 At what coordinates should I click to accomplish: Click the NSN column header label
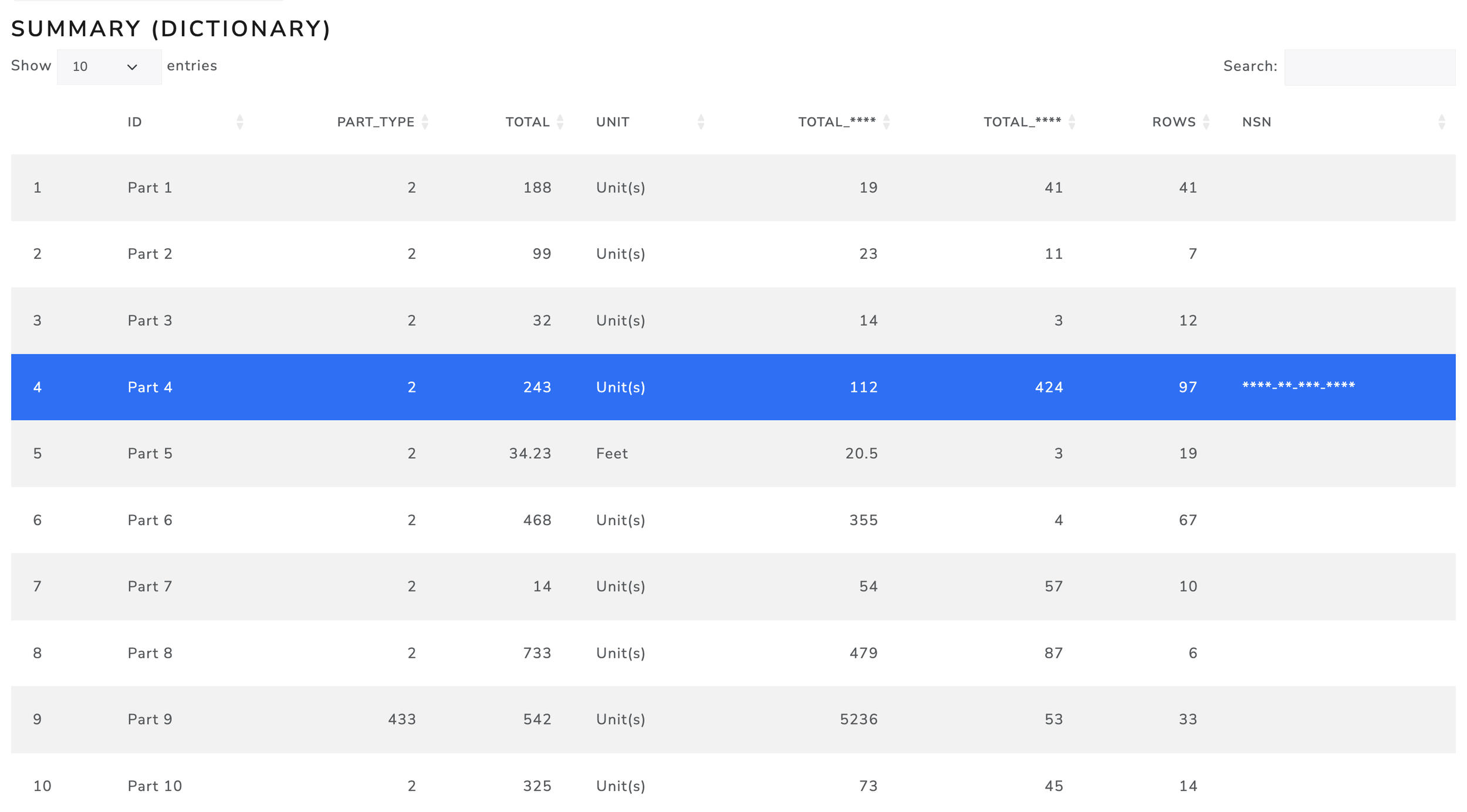click(1256, 122)
